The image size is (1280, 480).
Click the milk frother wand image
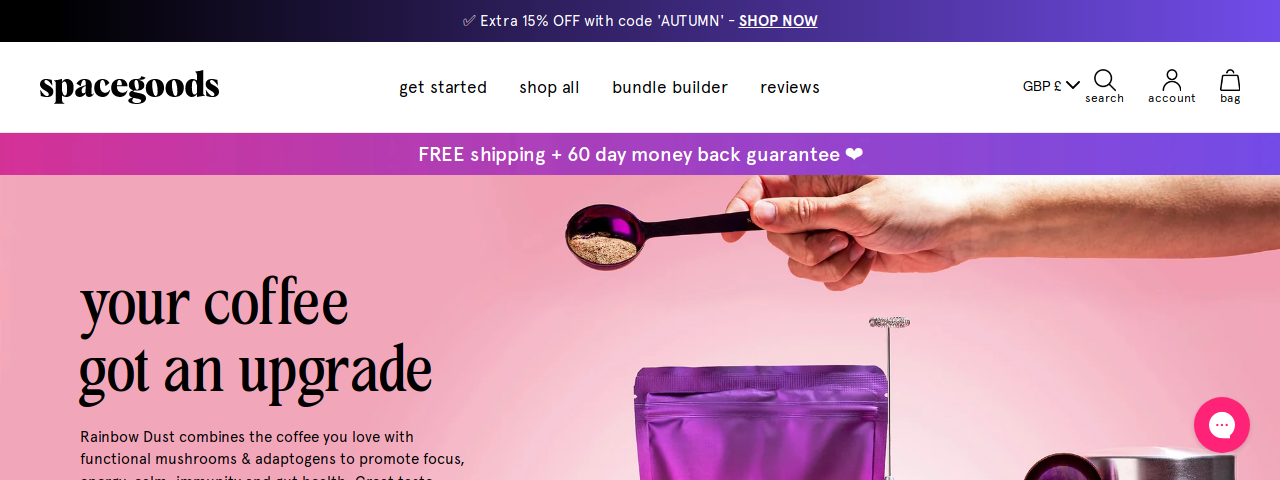(889, 397)
